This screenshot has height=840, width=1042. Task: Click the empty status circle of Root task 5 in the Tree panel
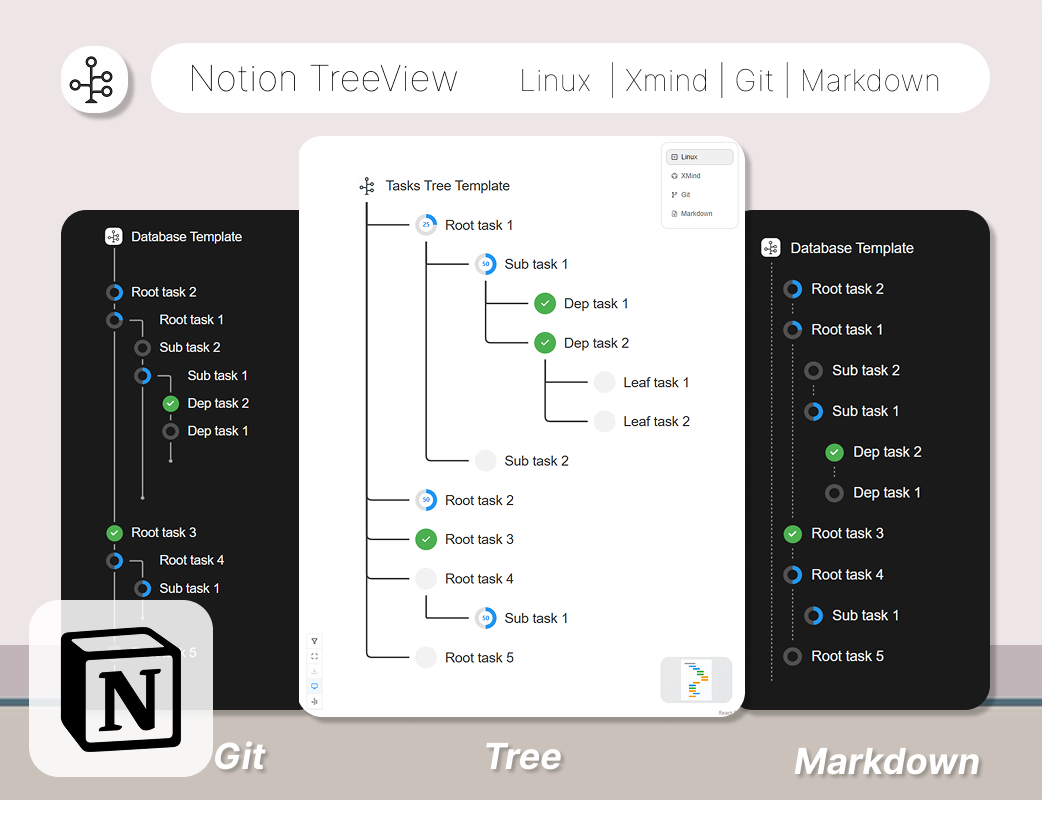426,657
